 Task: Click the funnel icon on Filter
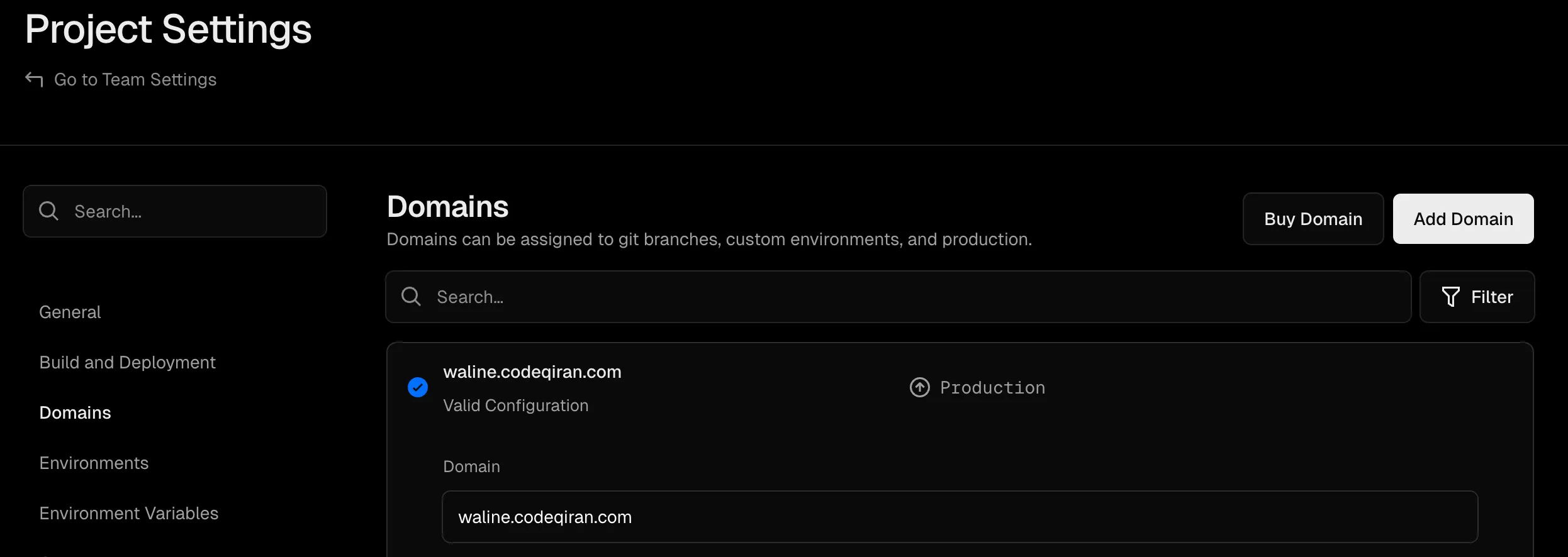1450,297
